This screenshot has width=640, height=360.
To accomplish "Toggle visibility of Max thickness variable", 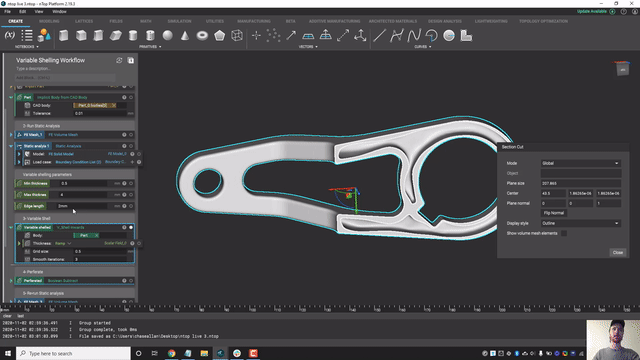I will coord(131,195).
